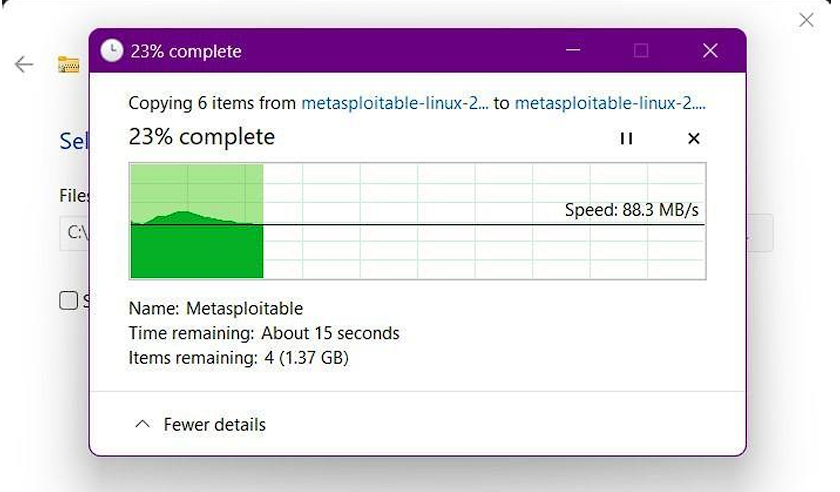Image resolution: width=840 pixels, height=492 pixels.
Task: Cancel the copy with the X beside pause
Action: [694, 138]
